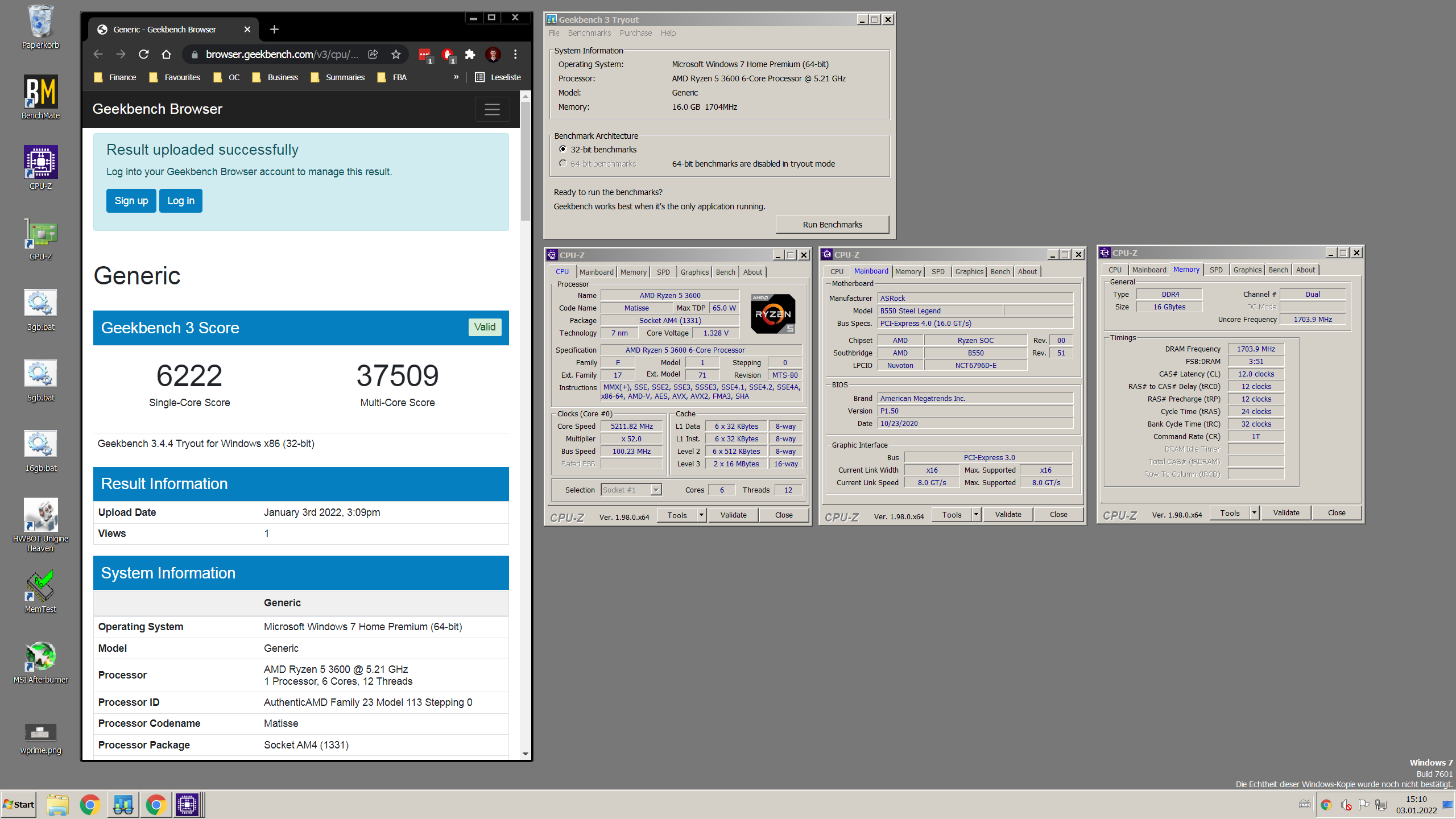Open Tools dropdown arrow in Memory window
Viewport: 1456px width, 819px height.
(x=1254, y=512)
